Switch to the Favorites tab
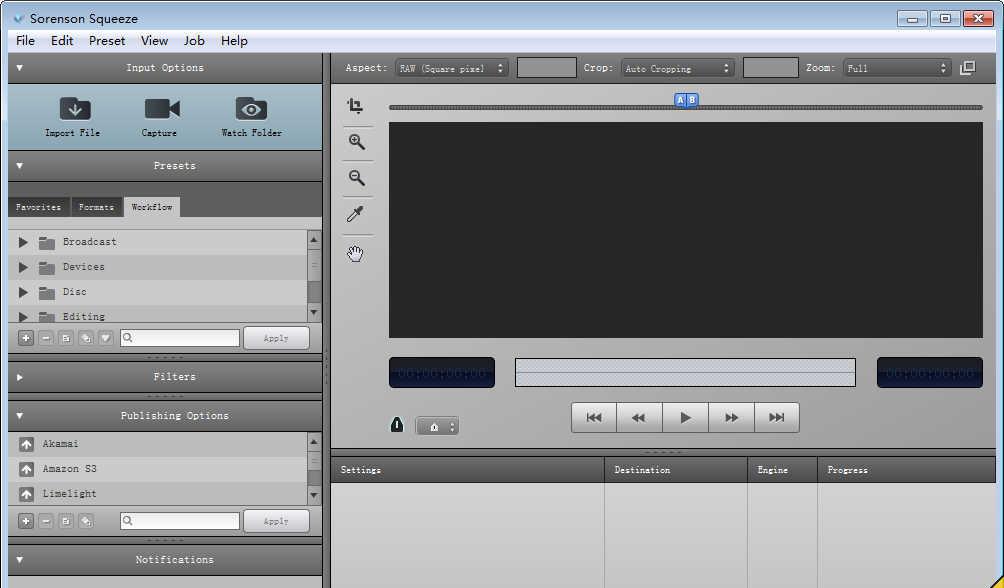Viewport: 1004px width, 588px height. click(x=39, y=207)
